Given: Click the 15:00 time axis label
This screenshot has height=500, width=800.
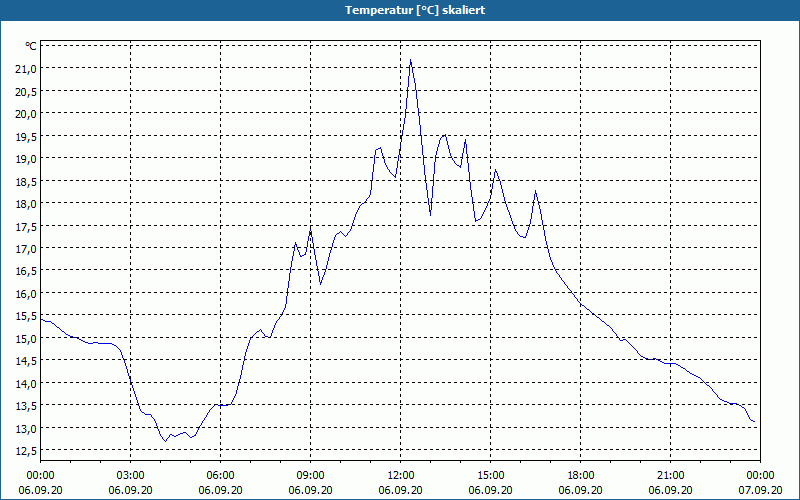Looking at the screenshot, I should click(491, 476).
